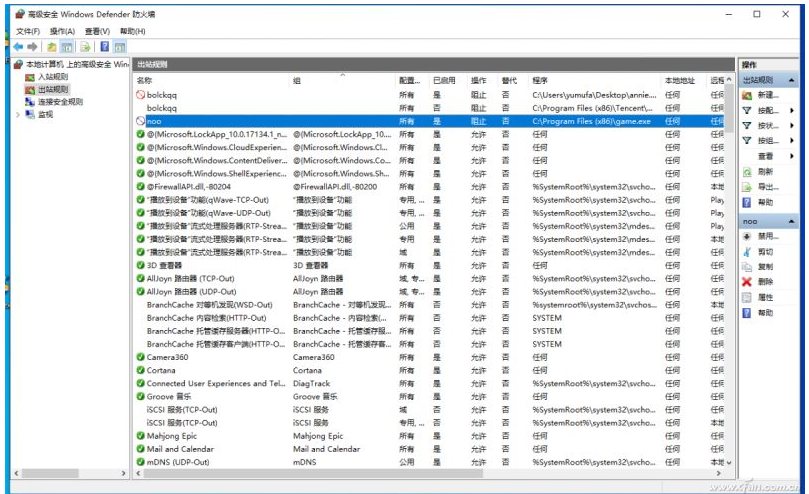Select root node 本地计算机 上的高级安全
This screenshot has height=494, width=809.
77,64
